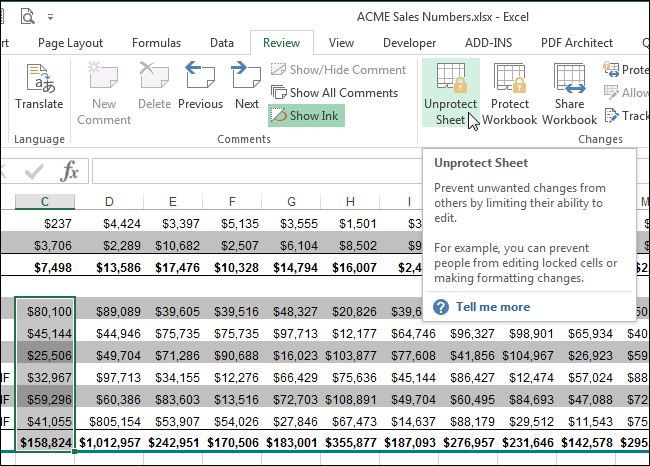Click total cell $1,012,957

pyautogui.click(x=109, y=442)
